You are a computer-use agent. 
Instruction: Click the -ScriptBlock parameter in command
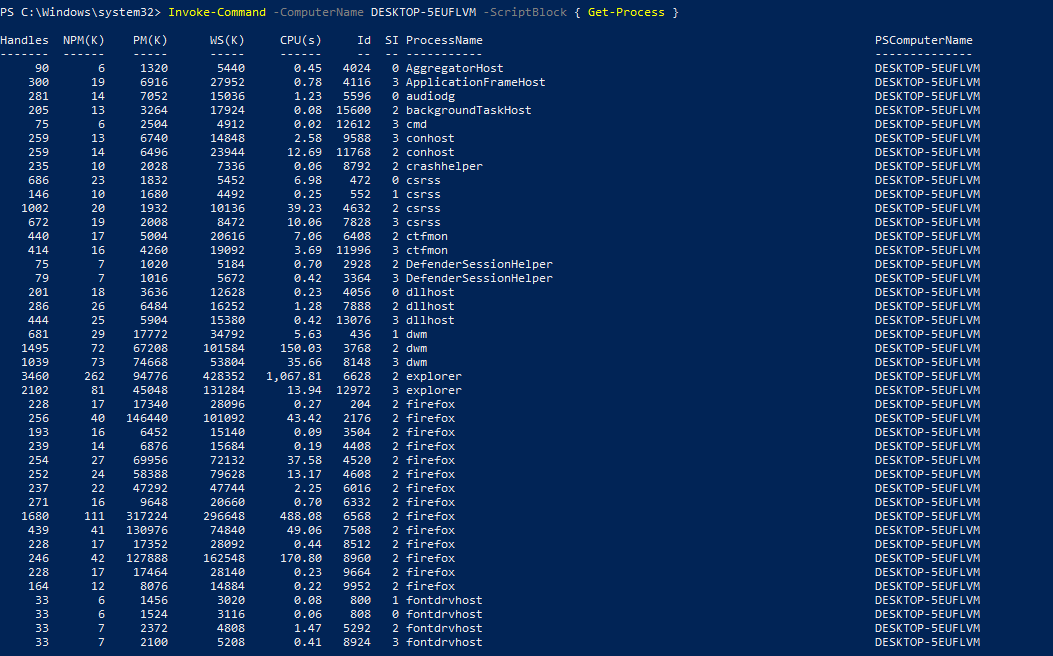[525, 12]
